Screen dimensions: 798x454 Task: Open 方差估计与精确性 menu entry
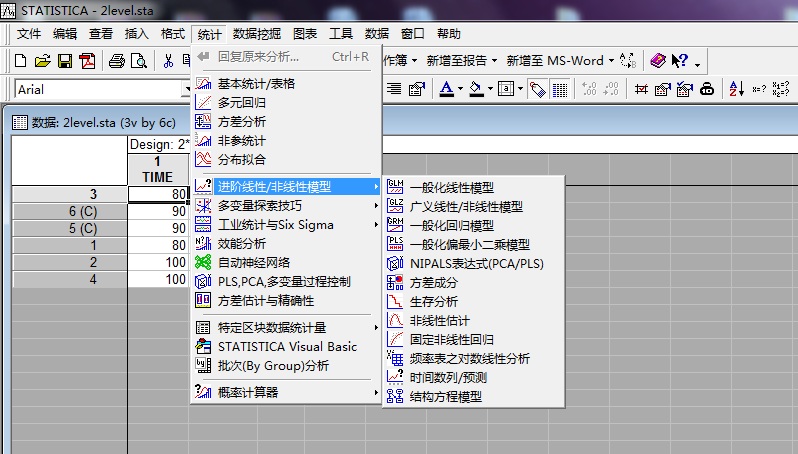(x=287, y=301)
